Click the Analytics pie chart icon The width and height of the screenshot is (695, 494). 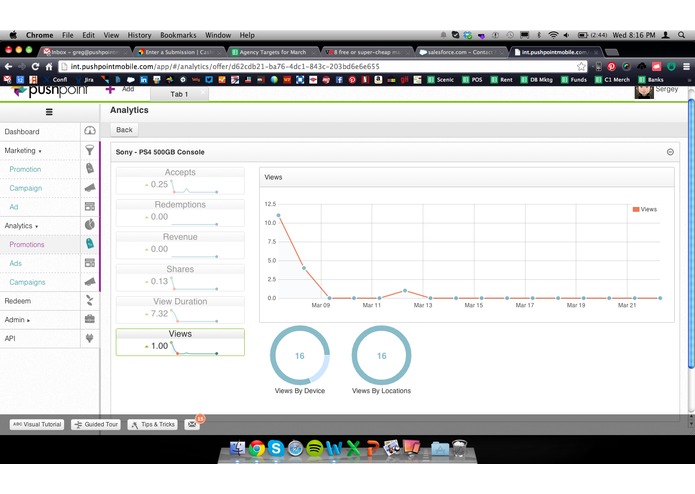point(90,225)
